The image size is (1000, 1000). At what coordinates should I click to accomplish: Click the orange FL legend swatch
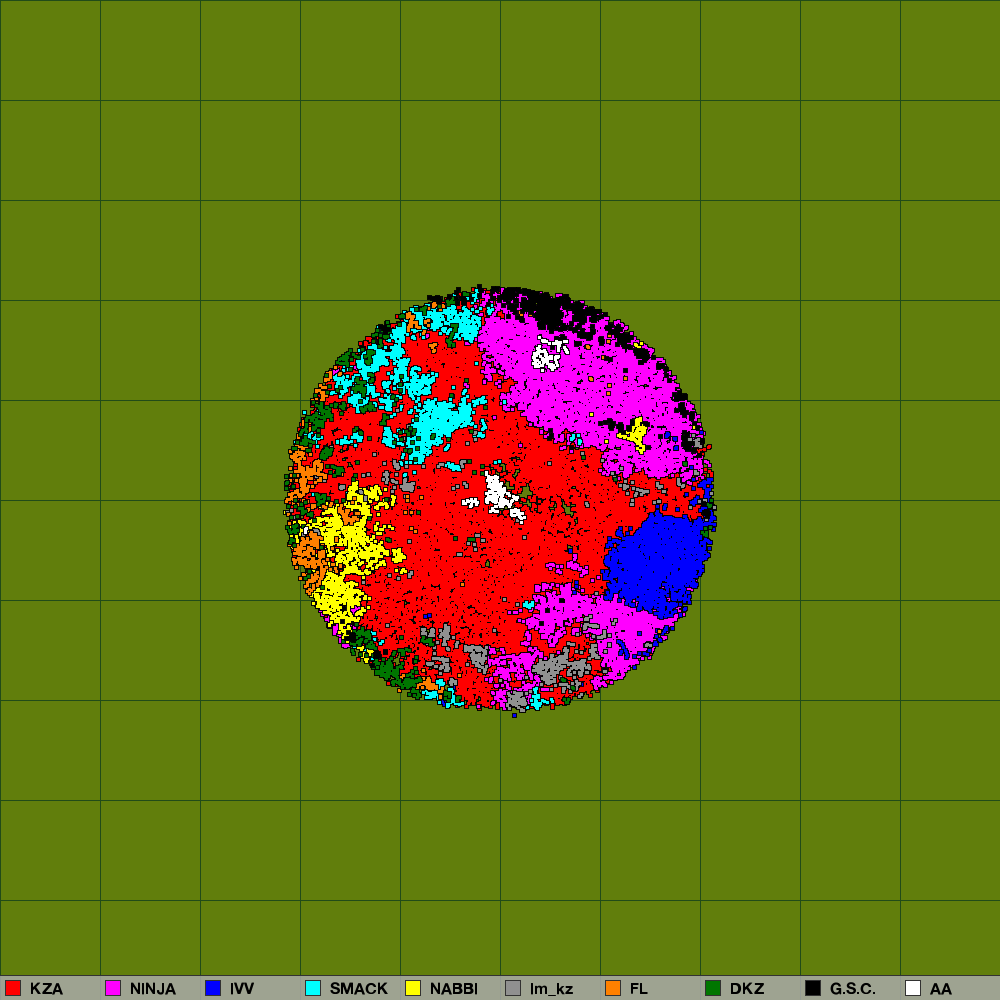[613, 988]
